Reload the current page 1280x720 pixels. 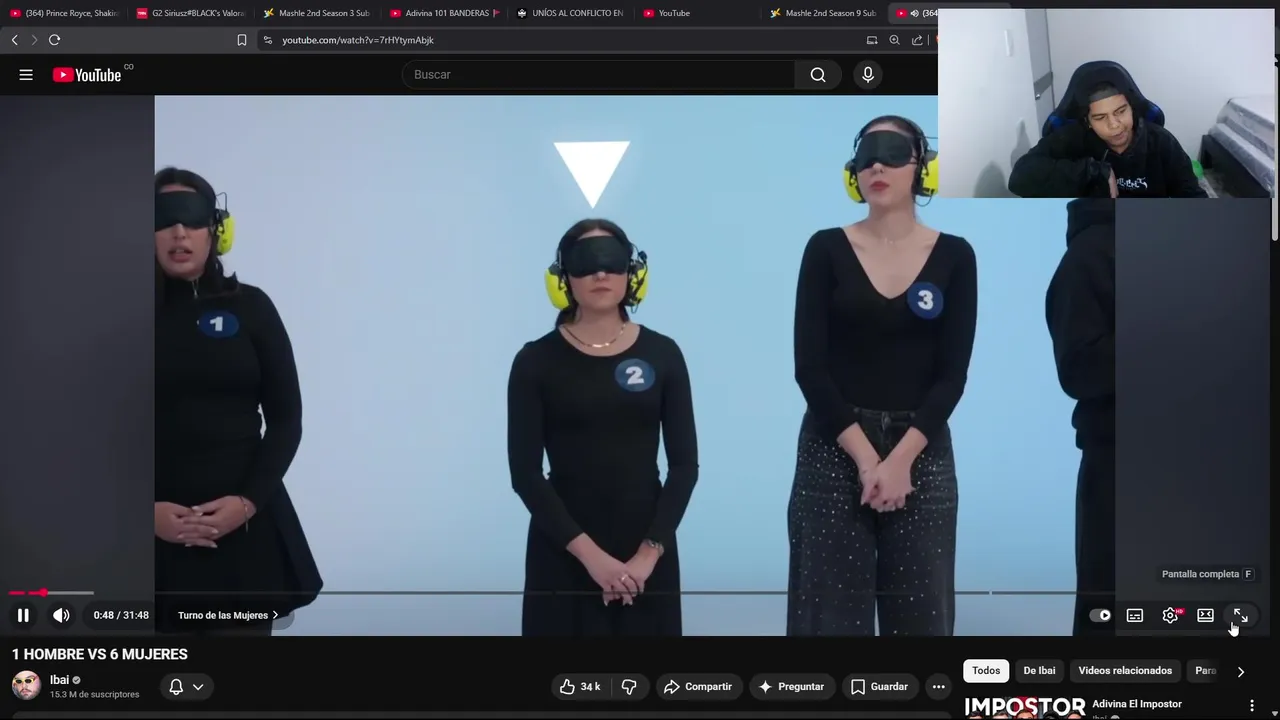55,40
